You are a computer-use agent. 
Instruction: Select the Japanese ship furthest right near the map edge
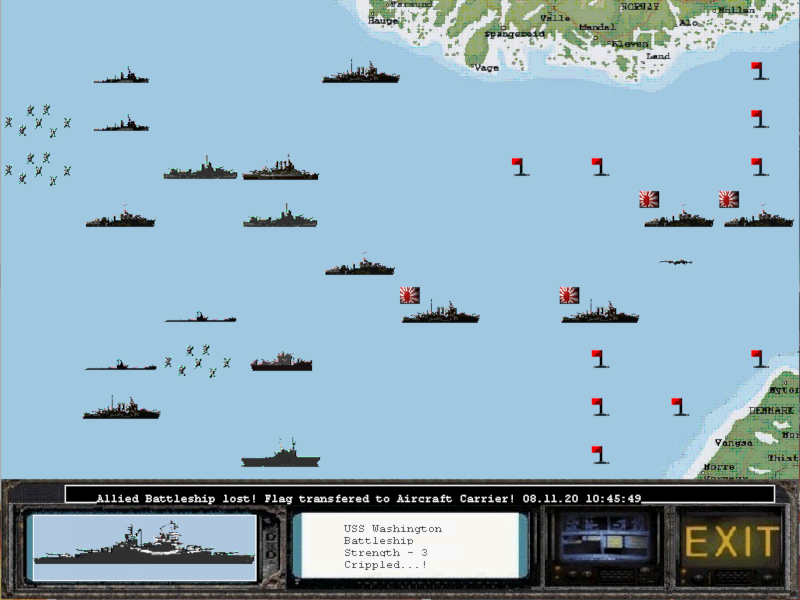pos(759,216)
